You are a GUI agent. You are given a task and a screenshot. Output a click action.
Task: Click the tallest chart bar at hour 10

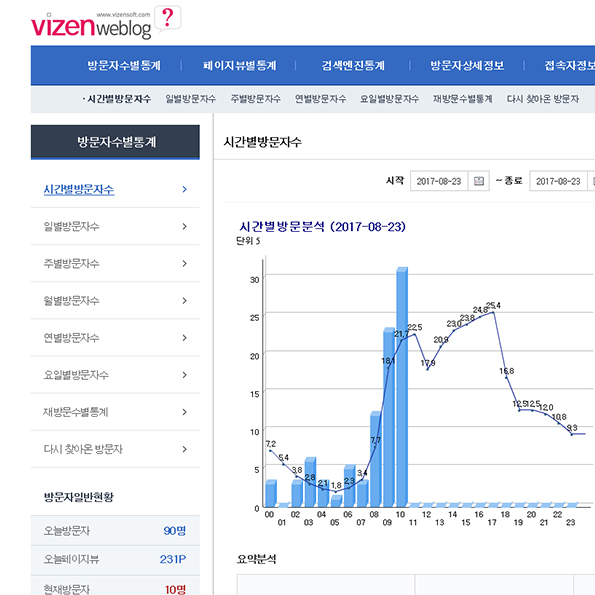pos(402,387)
